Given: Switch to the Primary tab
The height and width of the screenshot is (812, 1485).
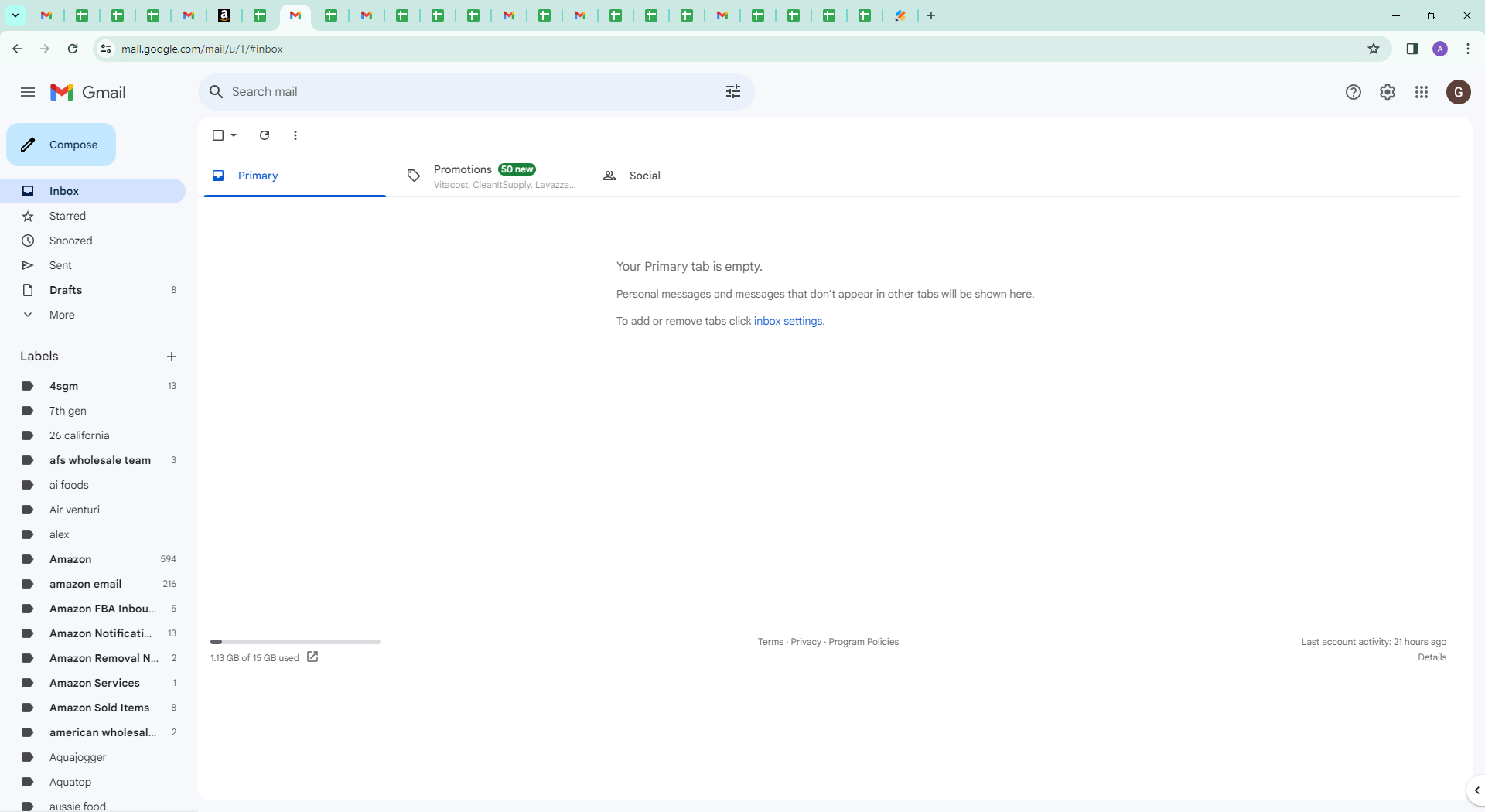Looking at the screenshot, I should [295, 176].
